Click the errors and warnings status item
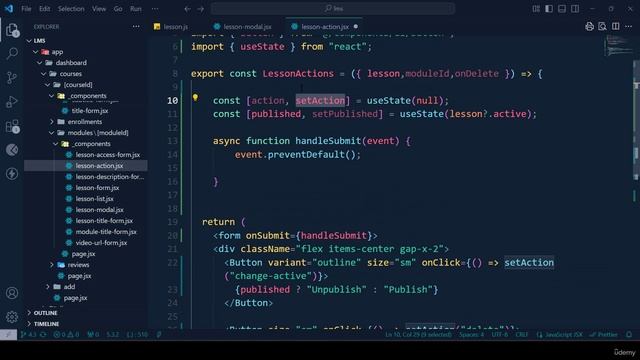Viewport: 640px width, 360px height. point(67,335)
